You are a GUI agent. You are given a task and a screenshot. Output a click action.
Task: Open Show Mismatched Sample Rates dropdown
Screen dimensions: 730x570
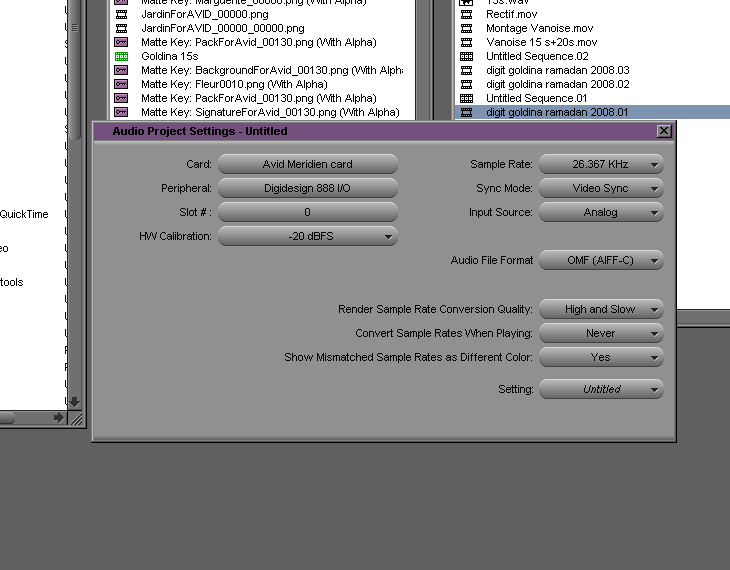[601, 358]
